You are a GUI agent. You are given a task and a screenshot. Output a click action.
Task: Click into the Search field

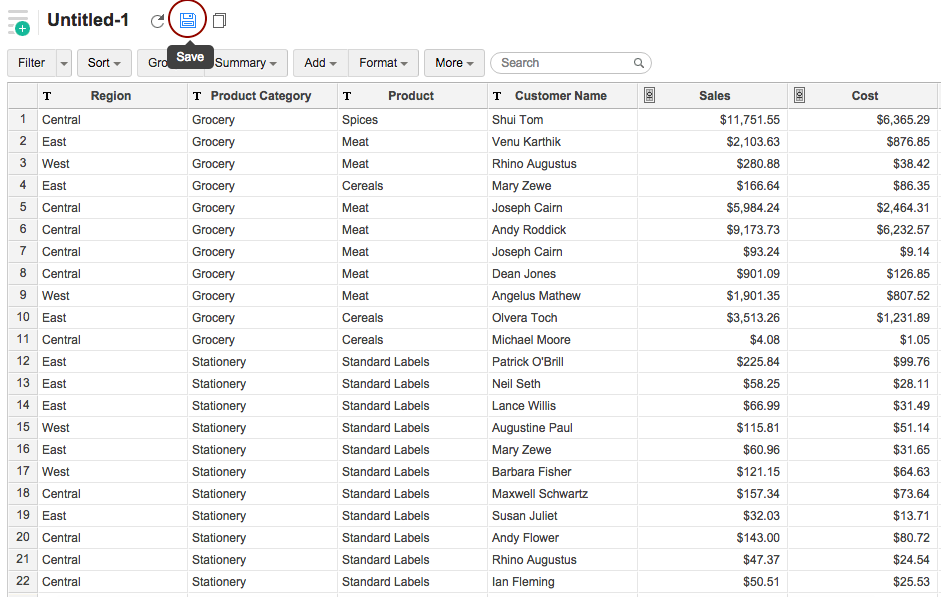(x=563, y=63)
